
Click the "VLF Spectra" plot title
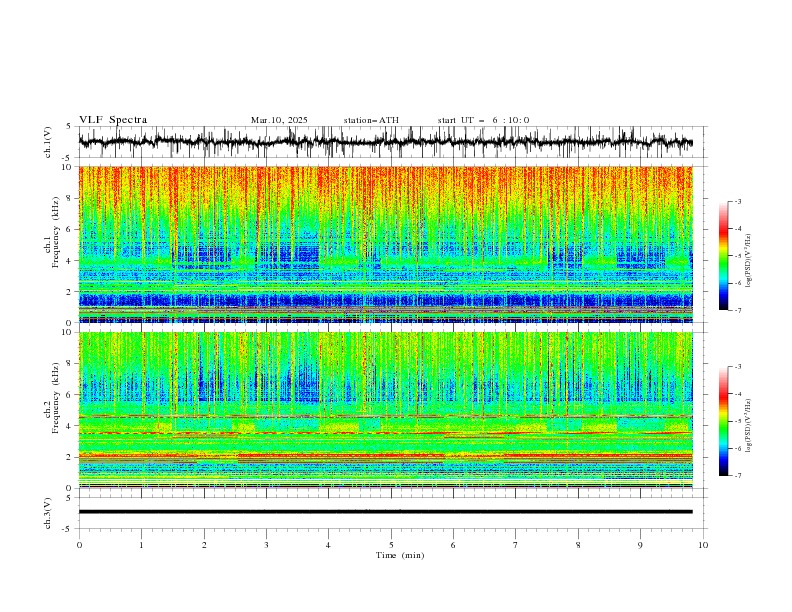point(113,120)
